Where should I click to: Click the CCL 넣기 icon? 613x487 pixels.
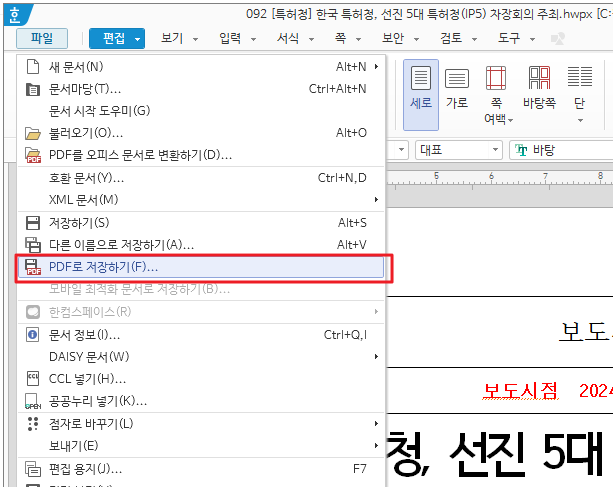tap(33, 378)
